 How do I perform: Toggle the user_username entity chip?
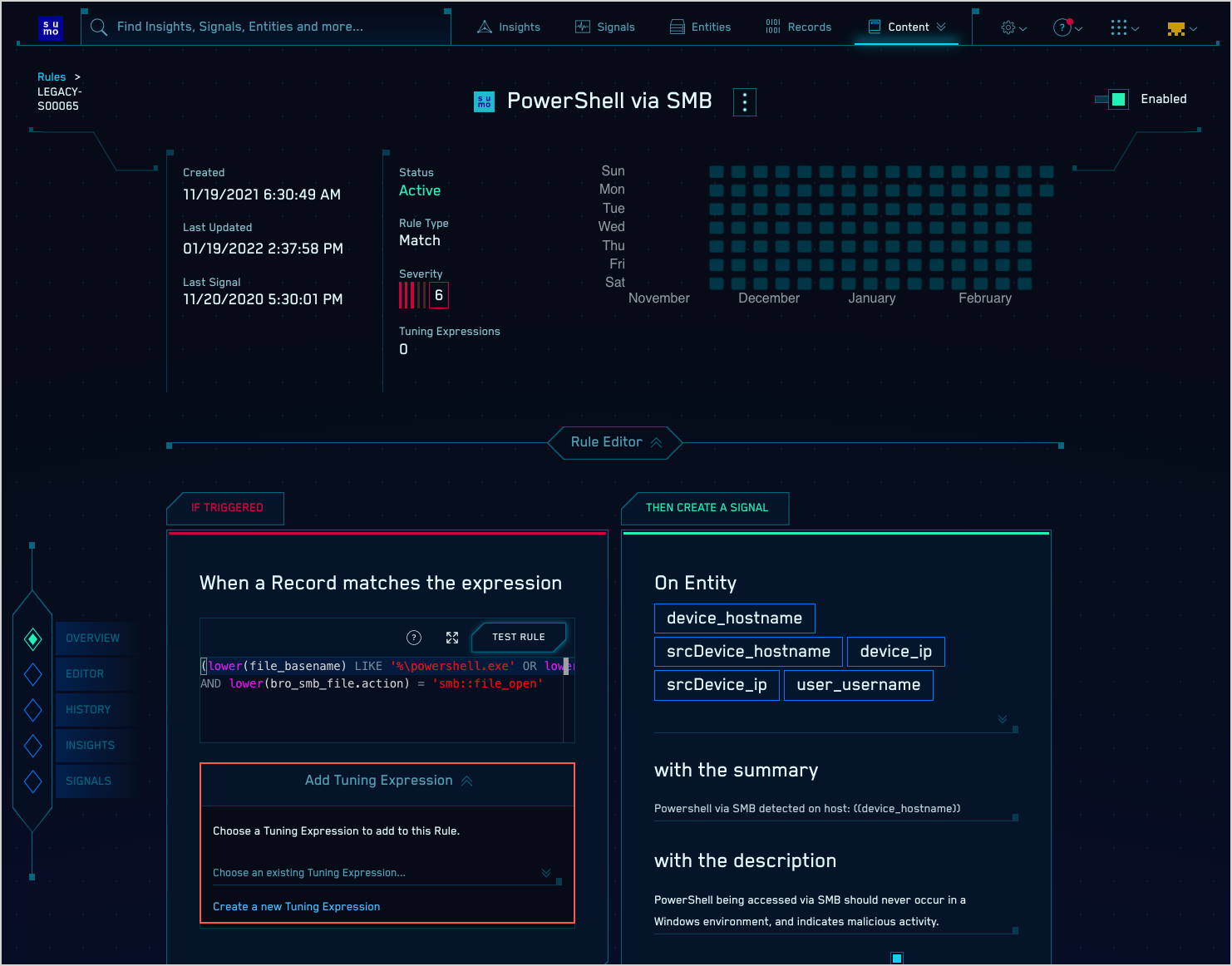[x=858, y=685]
